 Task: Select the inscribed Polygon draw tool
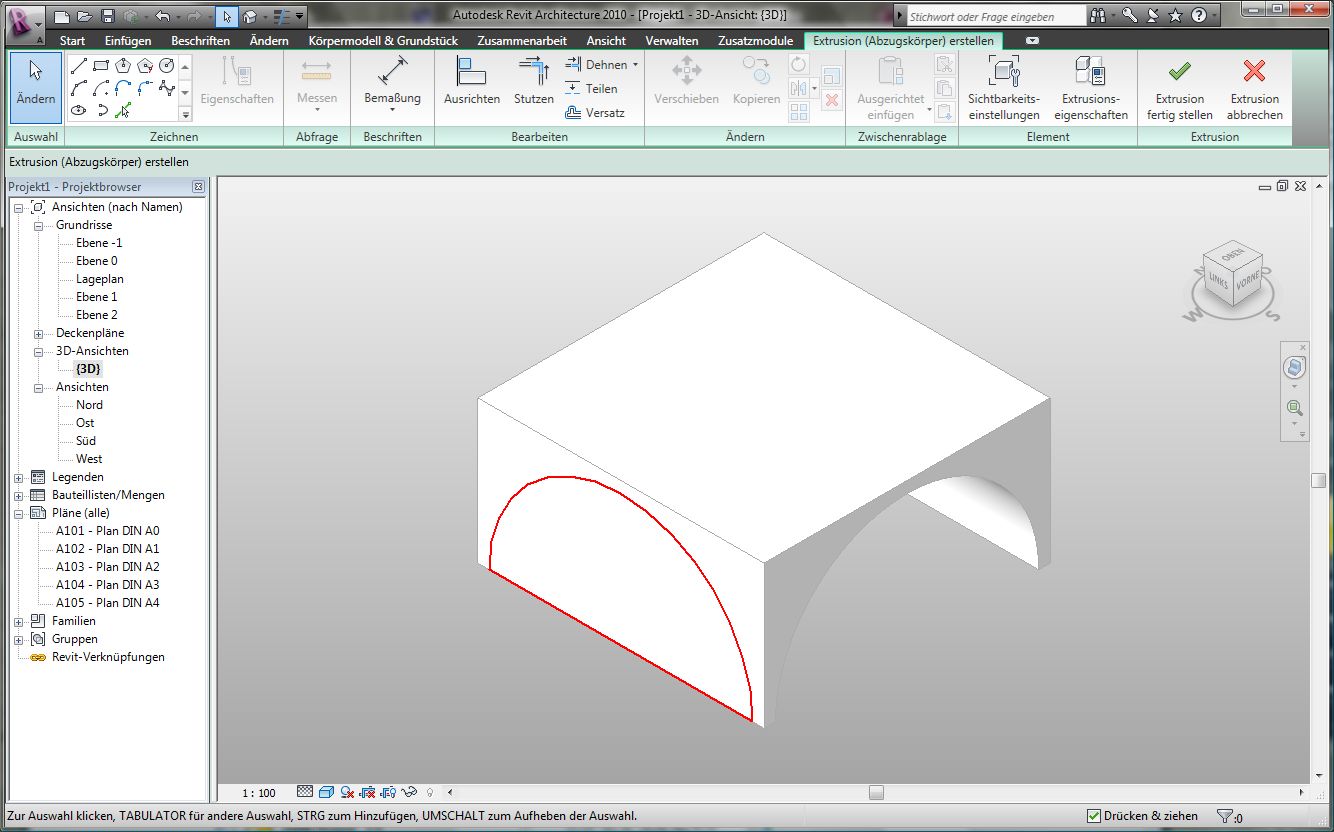click(123, 66)
